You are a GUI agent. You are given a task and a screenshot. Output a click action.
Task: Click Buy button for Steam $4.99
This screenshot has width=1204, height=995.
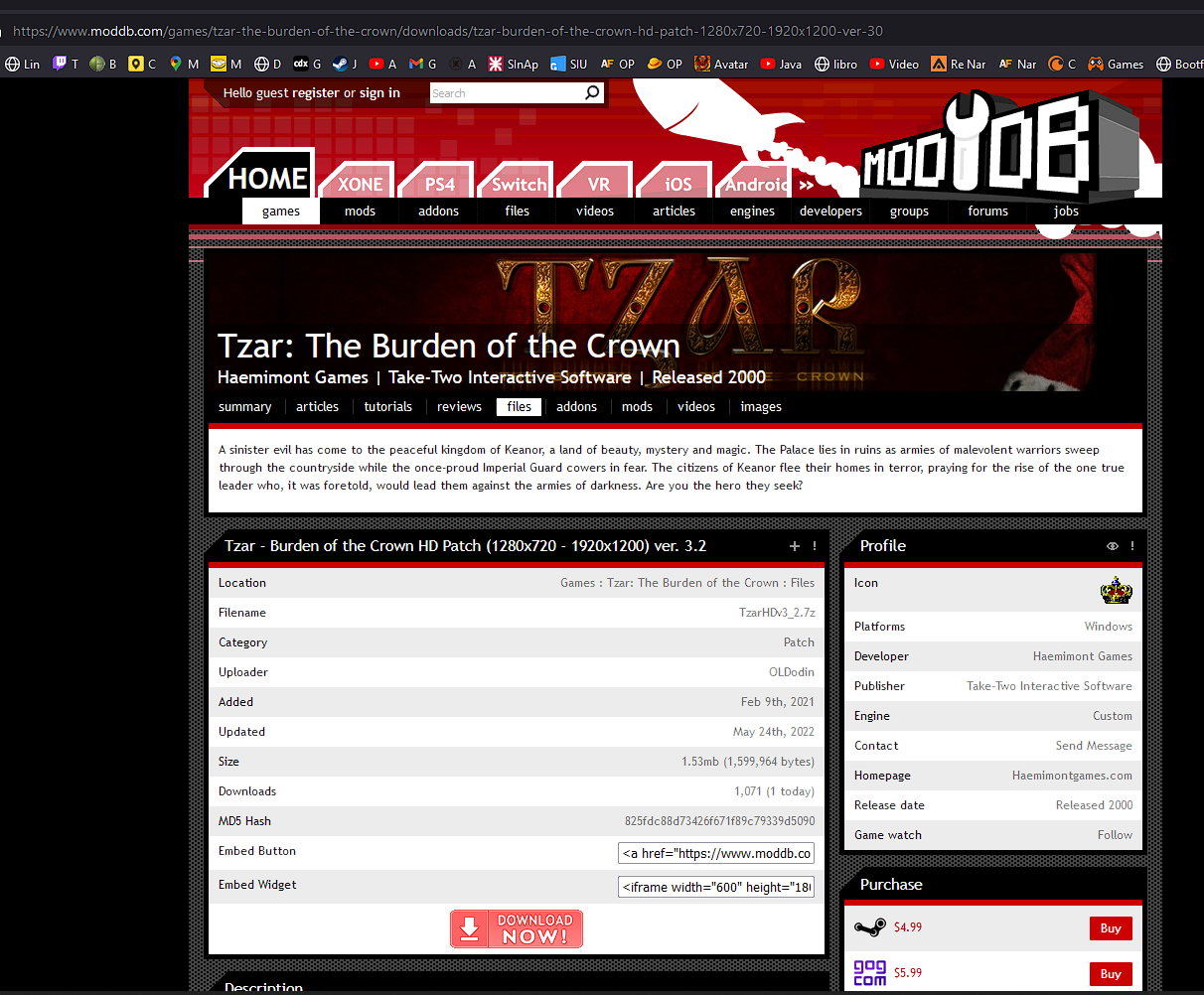[x=1111, y=927]
